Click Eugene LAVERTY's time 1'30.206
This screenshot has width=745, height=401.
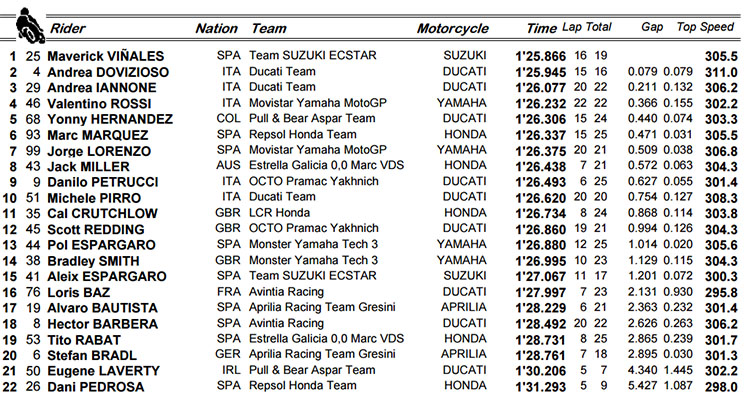[541, 371]
